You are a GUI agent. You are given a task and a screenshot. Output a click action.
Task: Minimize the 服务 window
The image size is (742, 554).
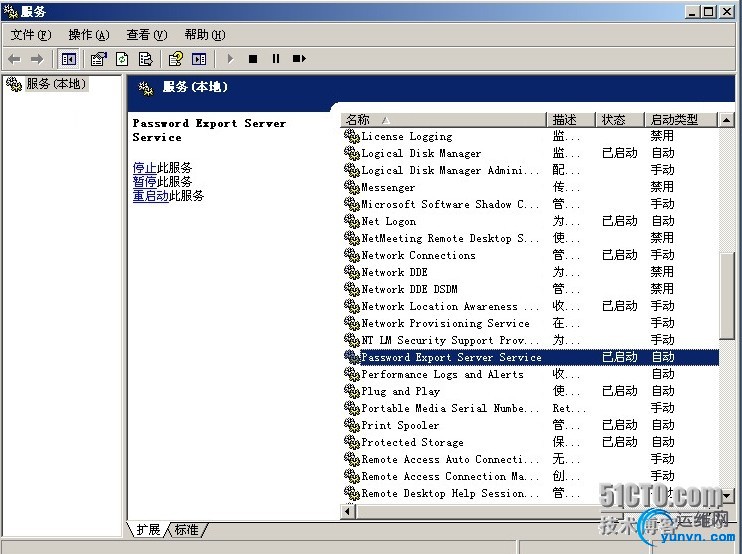click(x=692, y=12)
